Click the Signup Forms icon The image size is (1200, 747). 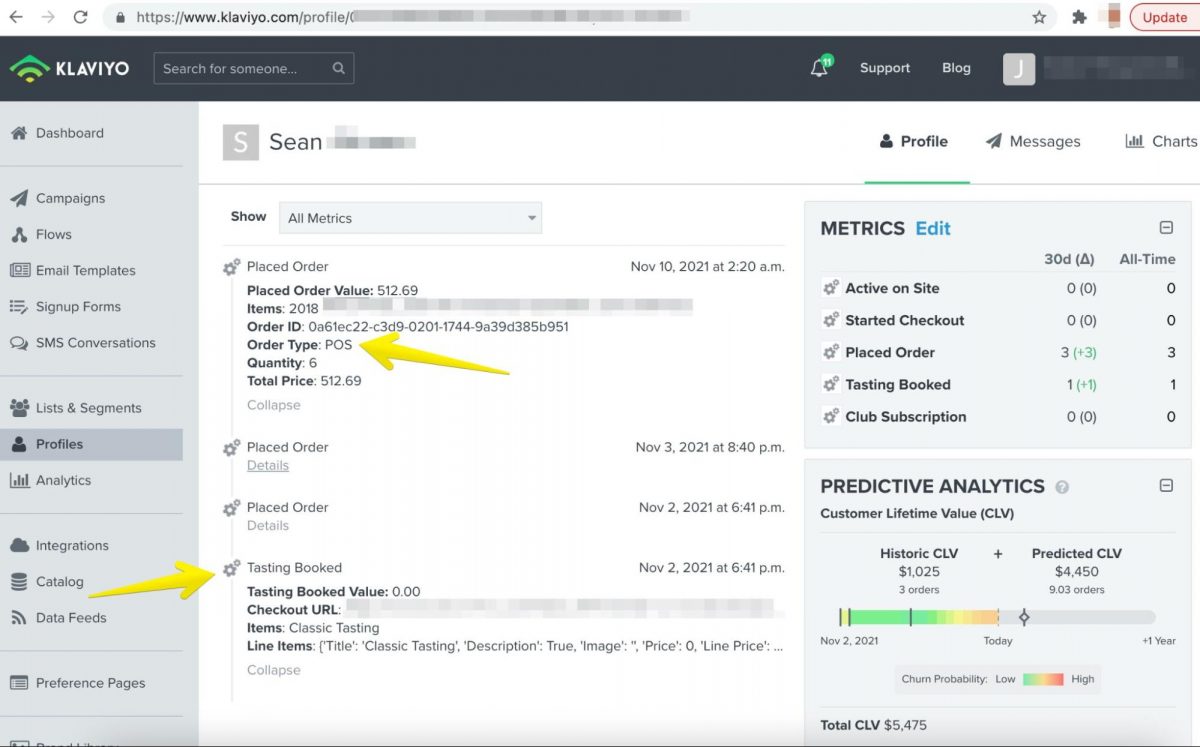(x=19, y=306)
